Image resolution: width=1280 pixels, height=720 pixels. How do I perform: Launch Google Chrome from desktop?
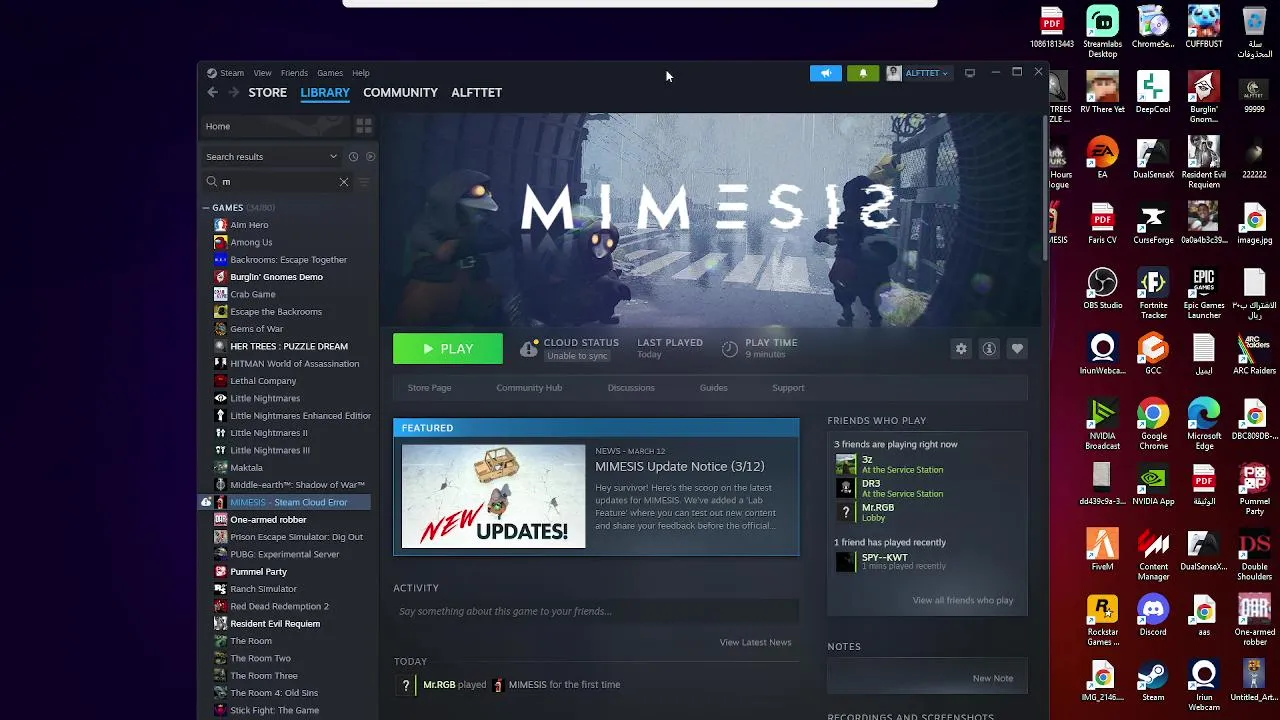tap(1153, 425)
